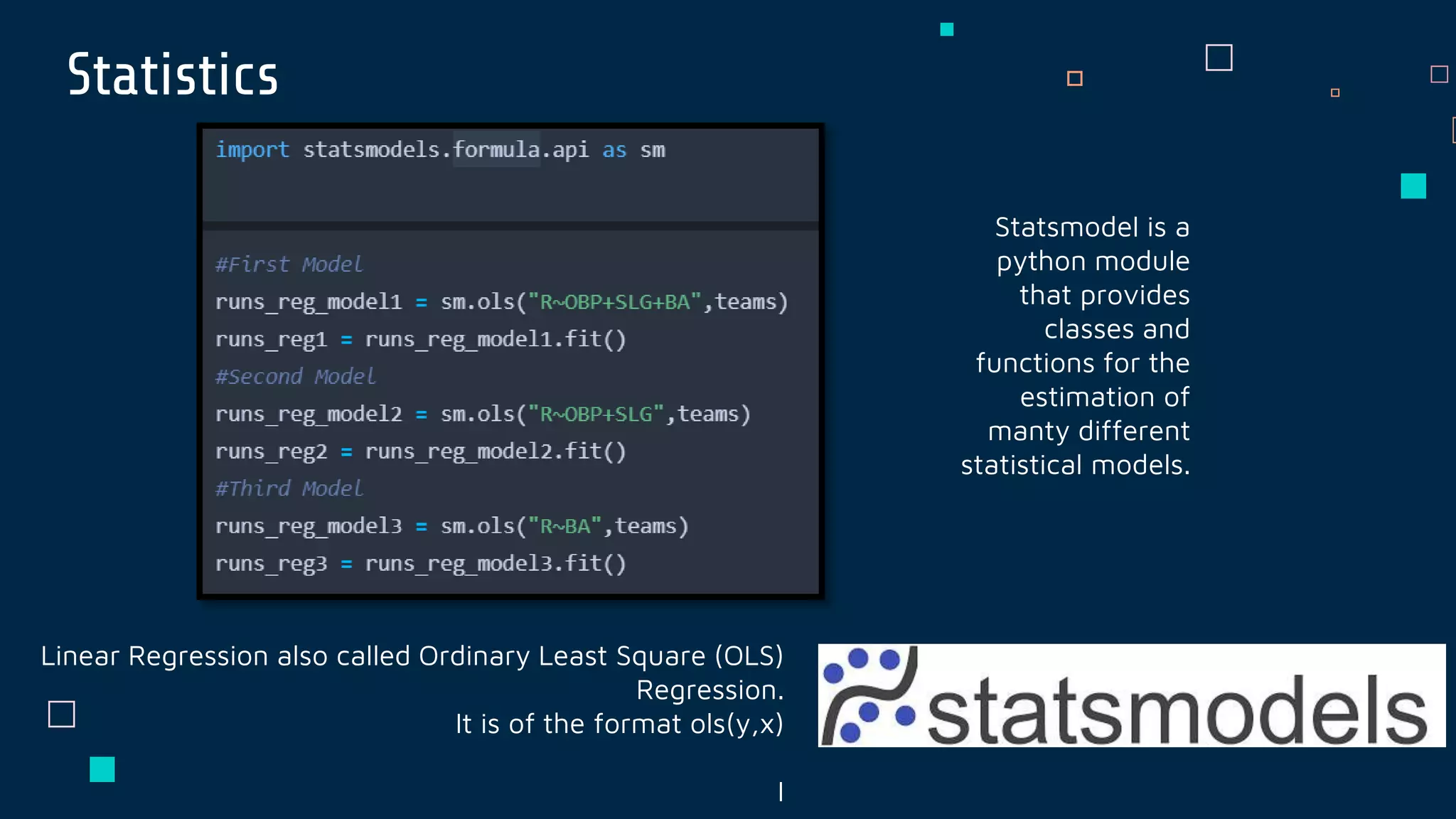The image size is (1456, 819).
Task: Click the Linear Regression OLS caption text
Action: point(412,657)
